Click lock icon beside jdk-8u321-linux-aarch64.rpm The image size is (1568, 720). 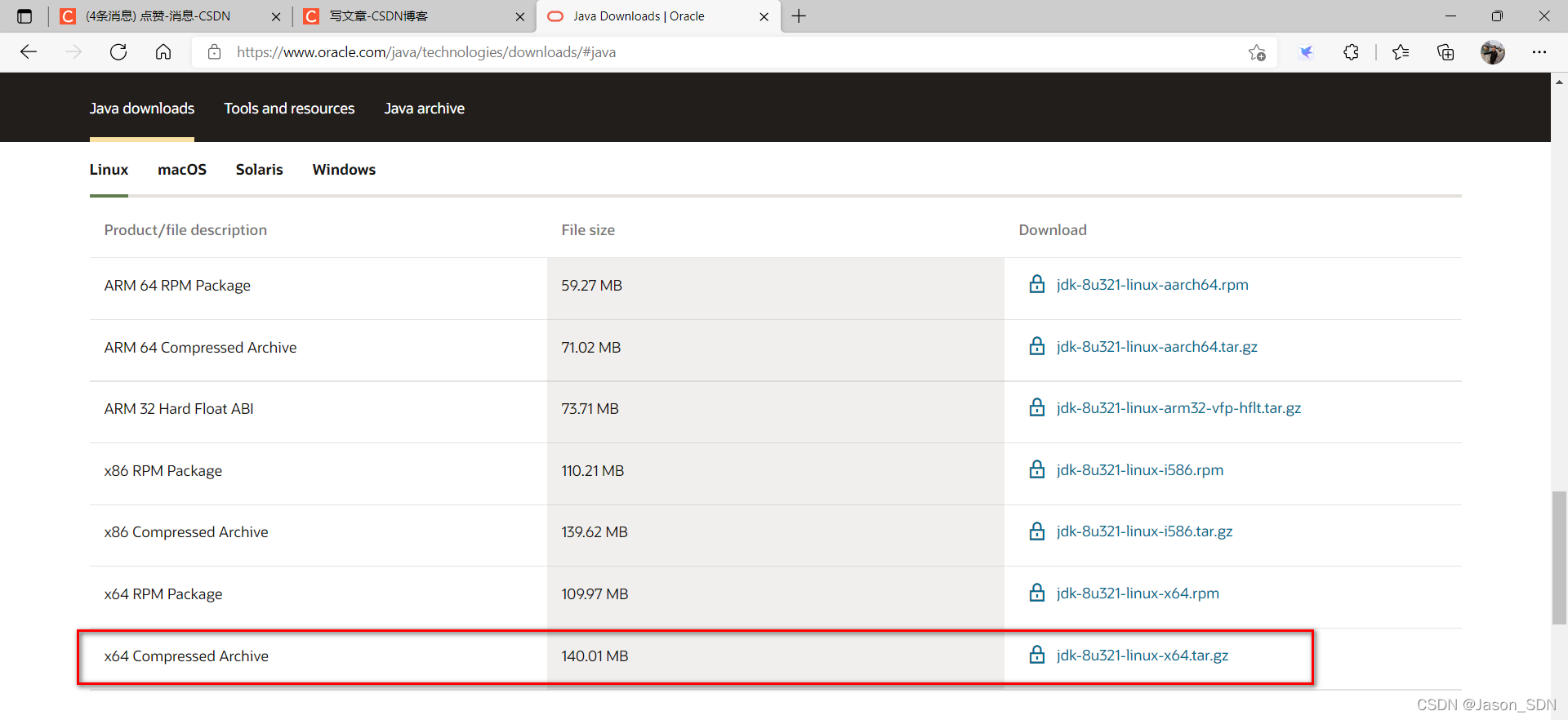click(x=1037, y=284)
